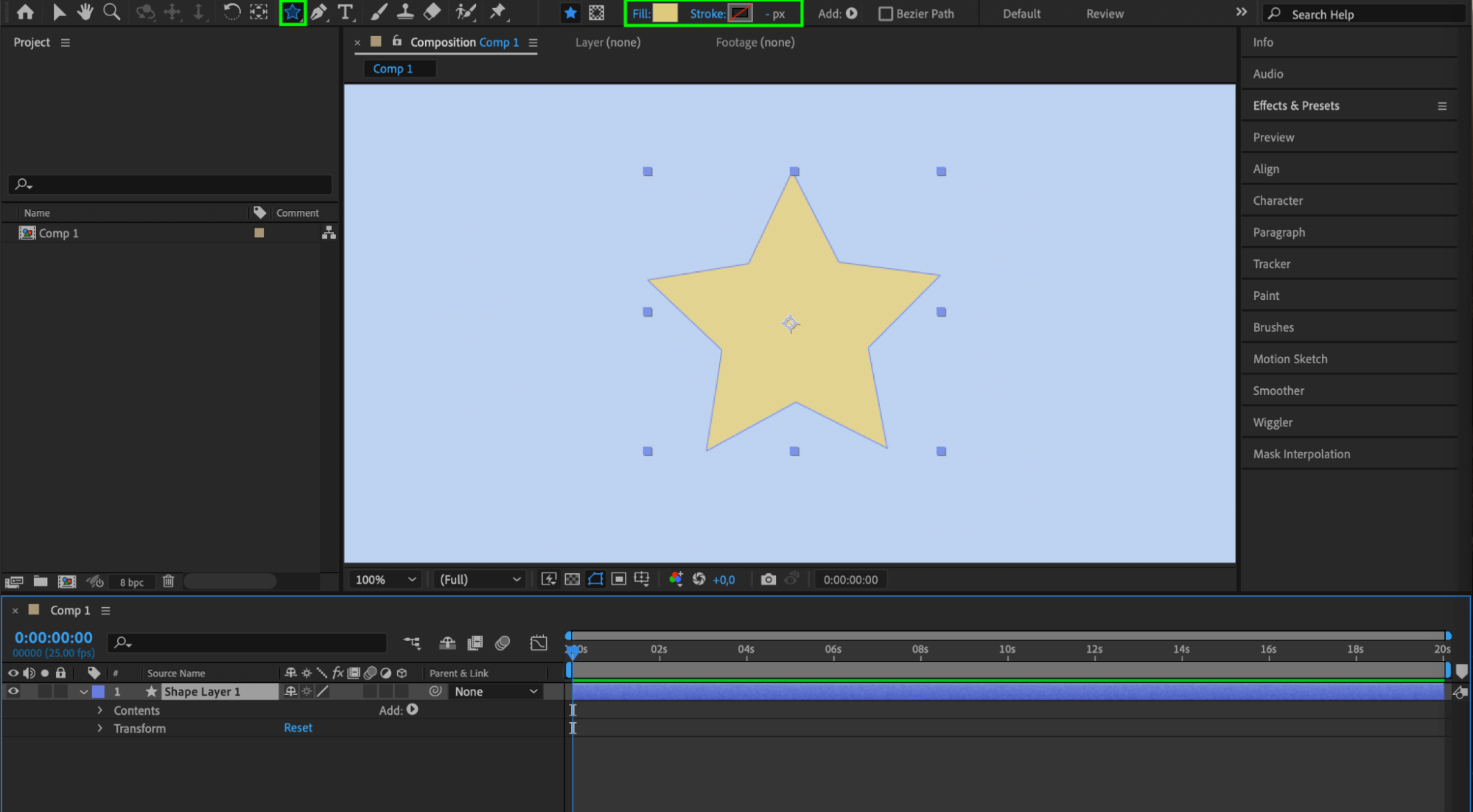Image resolution: width=1473 pixels, height=812 pixels.
Task: Switch to the Review workspace
Action: (1104, 14)
